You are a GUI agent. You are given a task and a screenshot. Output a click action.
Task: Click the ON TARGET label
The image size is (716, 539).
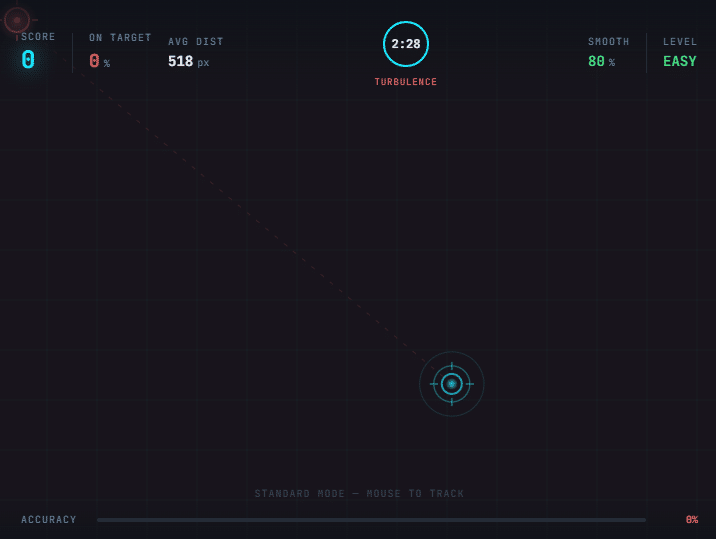pos(120,38)
